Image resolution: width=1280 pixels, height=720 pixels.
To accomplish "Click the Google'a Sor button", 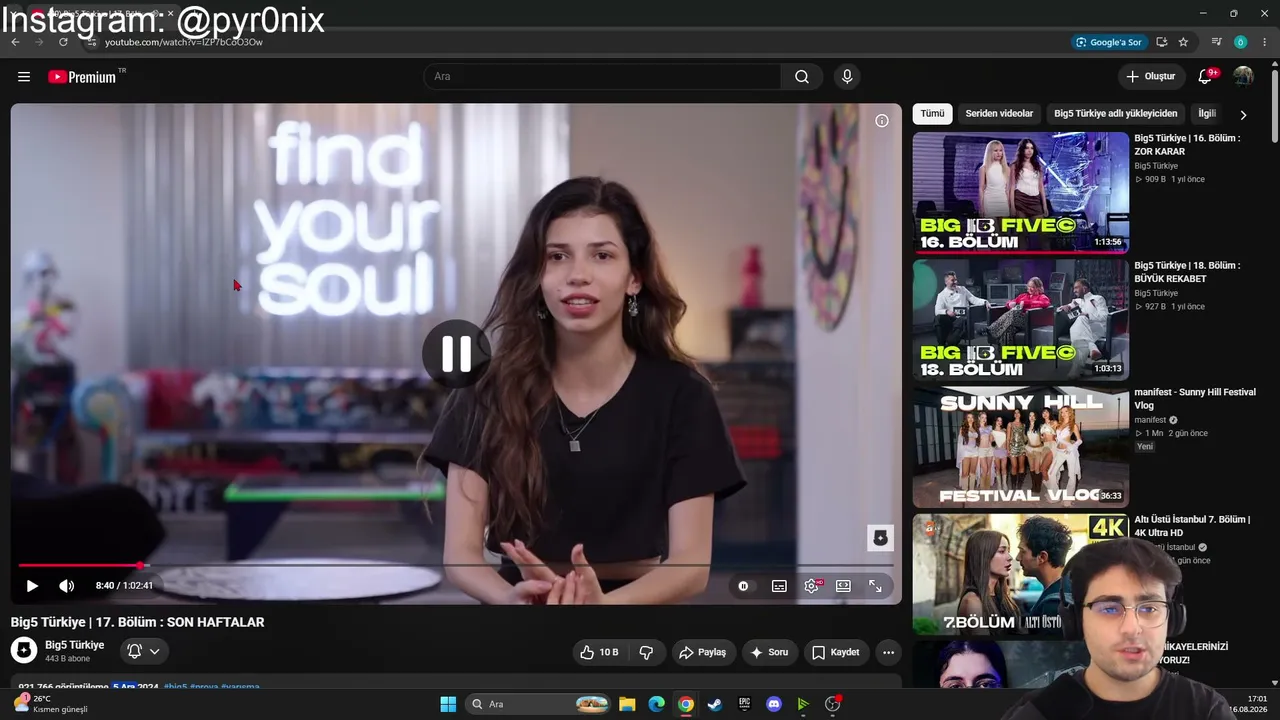I will tap(1108, 42).
